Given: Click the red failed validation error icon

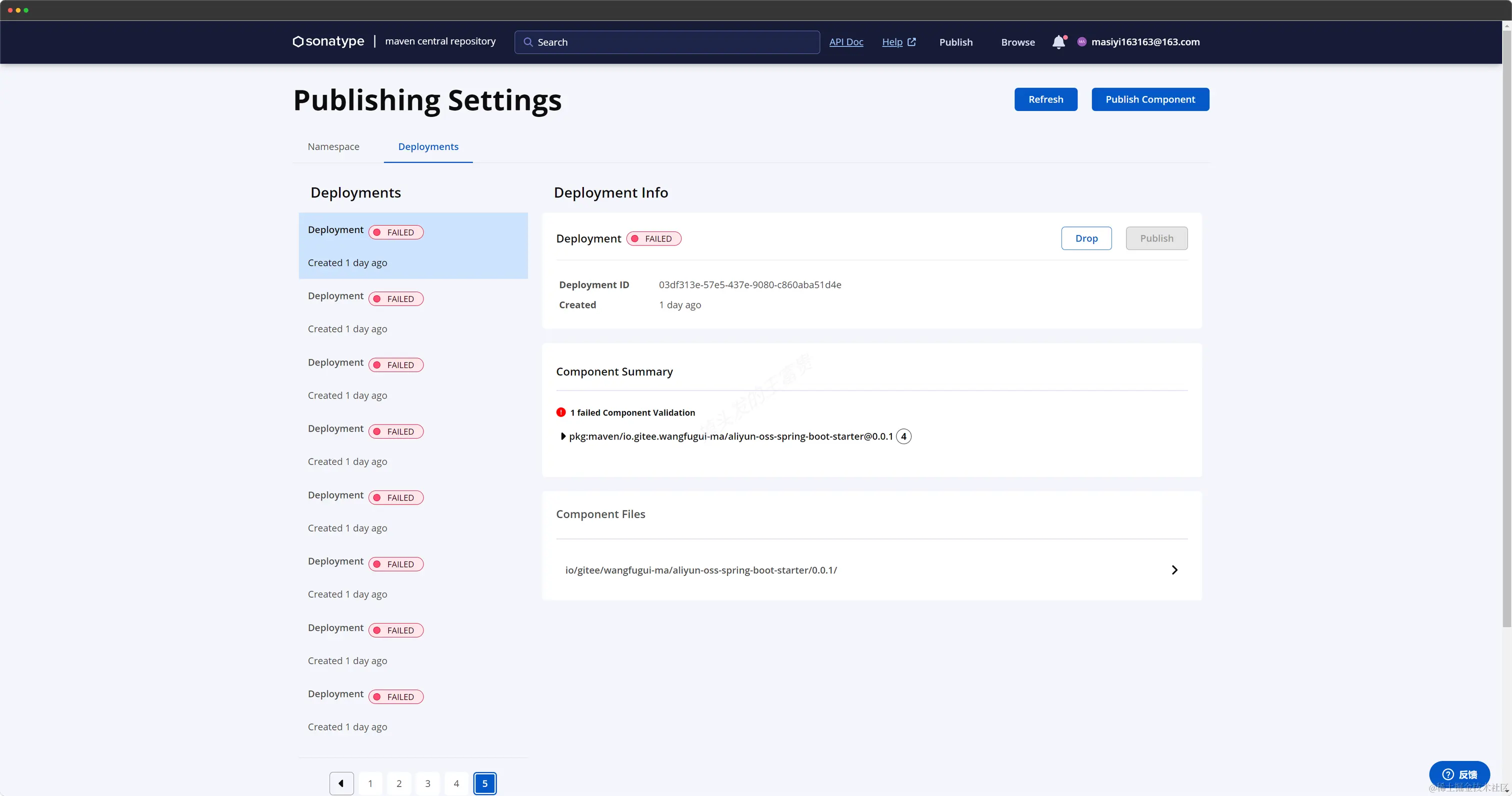Looking at the screenshot, I should (x=560, y=412).
